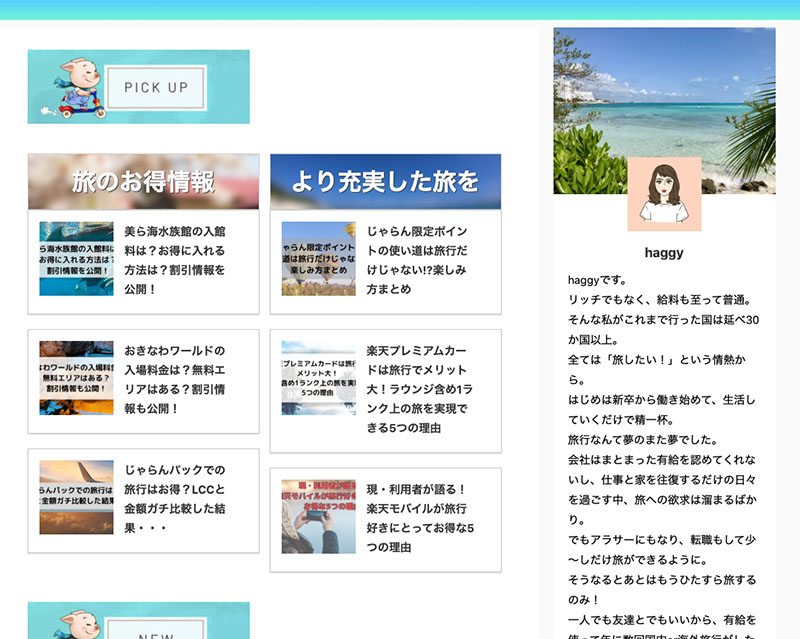
Task: Click the 楽天プレミアムカード article thumbnail
Action: pyautogui.click(x=318, y=378)
